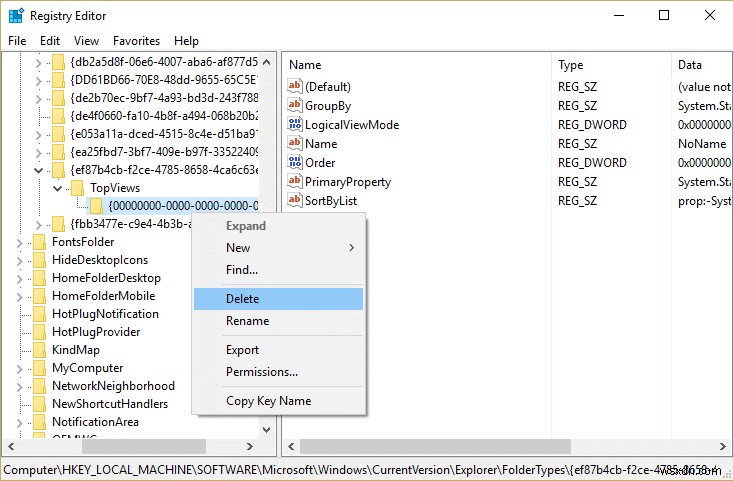
Task: Click the HomeFolderDesktop folder icon
Action: pyautogui.click(x=39, y=278)
